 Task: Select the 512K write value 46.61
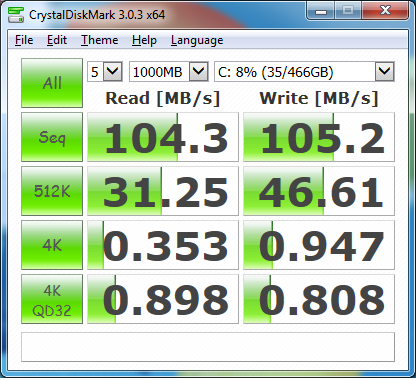coord(319,191)
